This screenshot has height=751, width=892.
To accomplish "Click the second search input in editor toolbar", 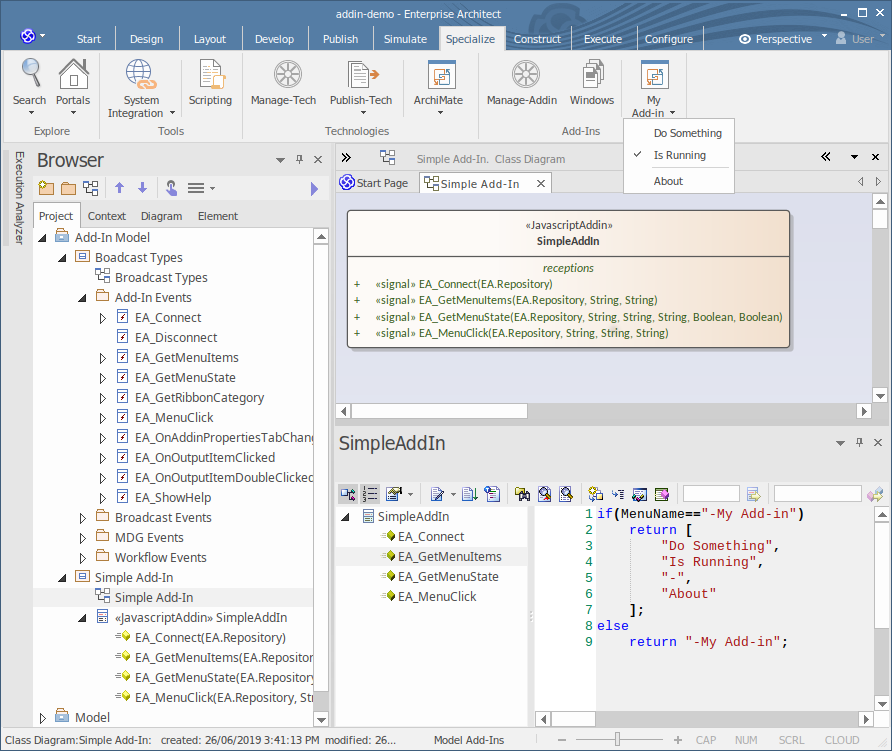I will point(817,494).
